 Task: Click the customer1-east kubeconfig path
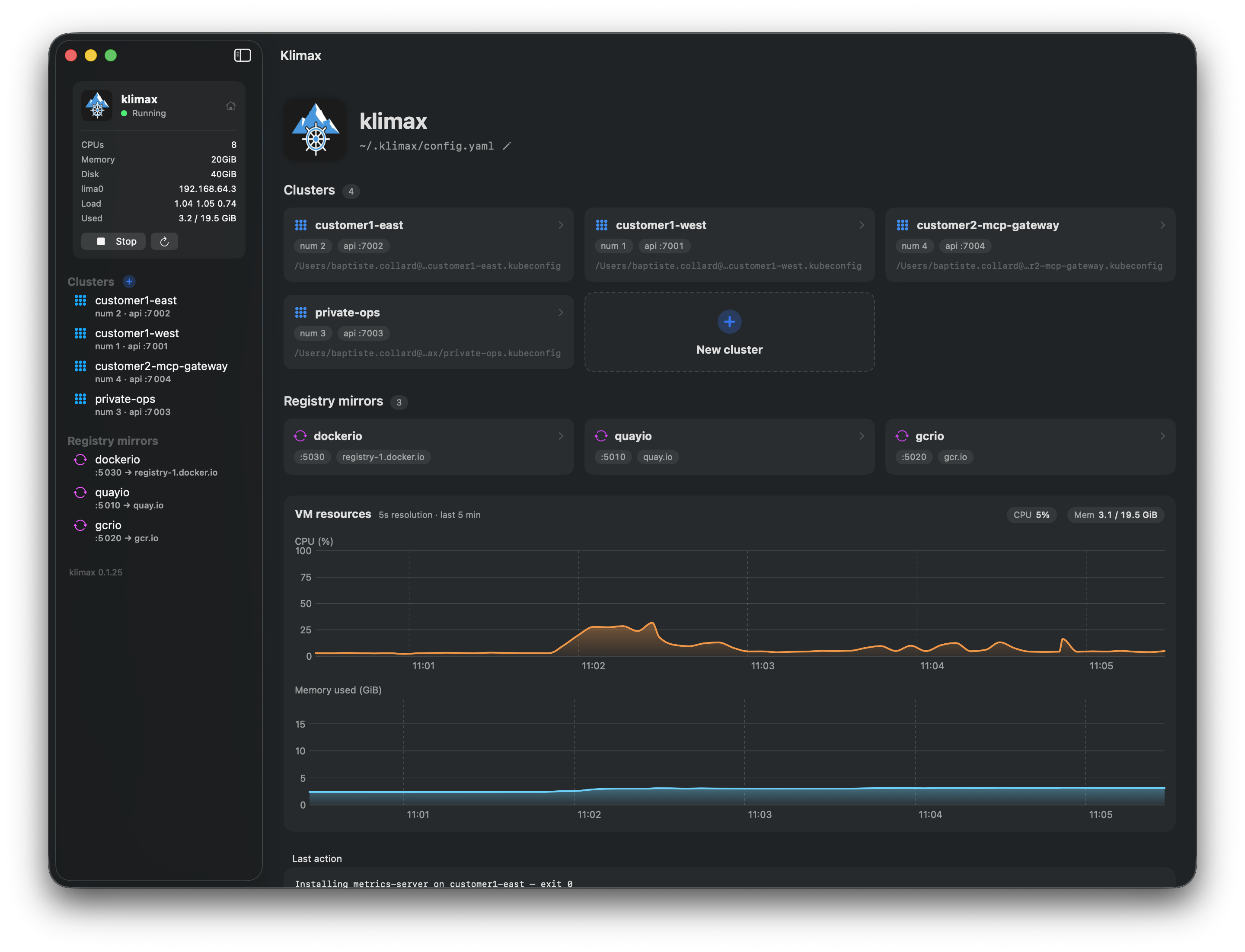click(428, 266)
